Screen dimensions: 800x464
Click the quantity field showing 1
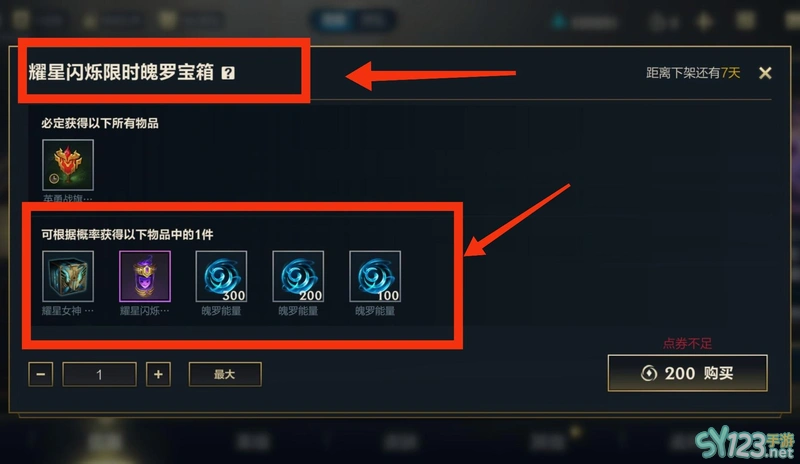99,374
